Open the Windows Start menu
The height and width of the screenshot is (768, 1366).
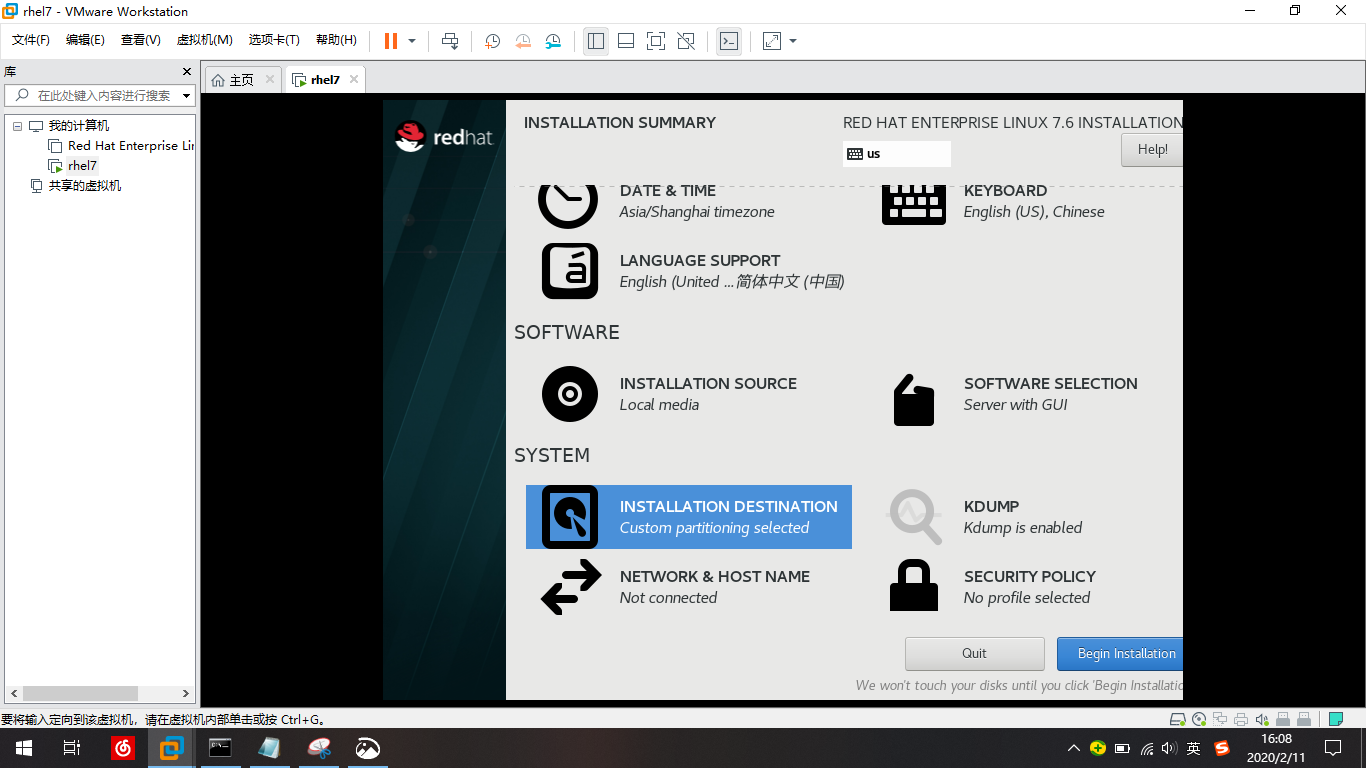point(24,748)
